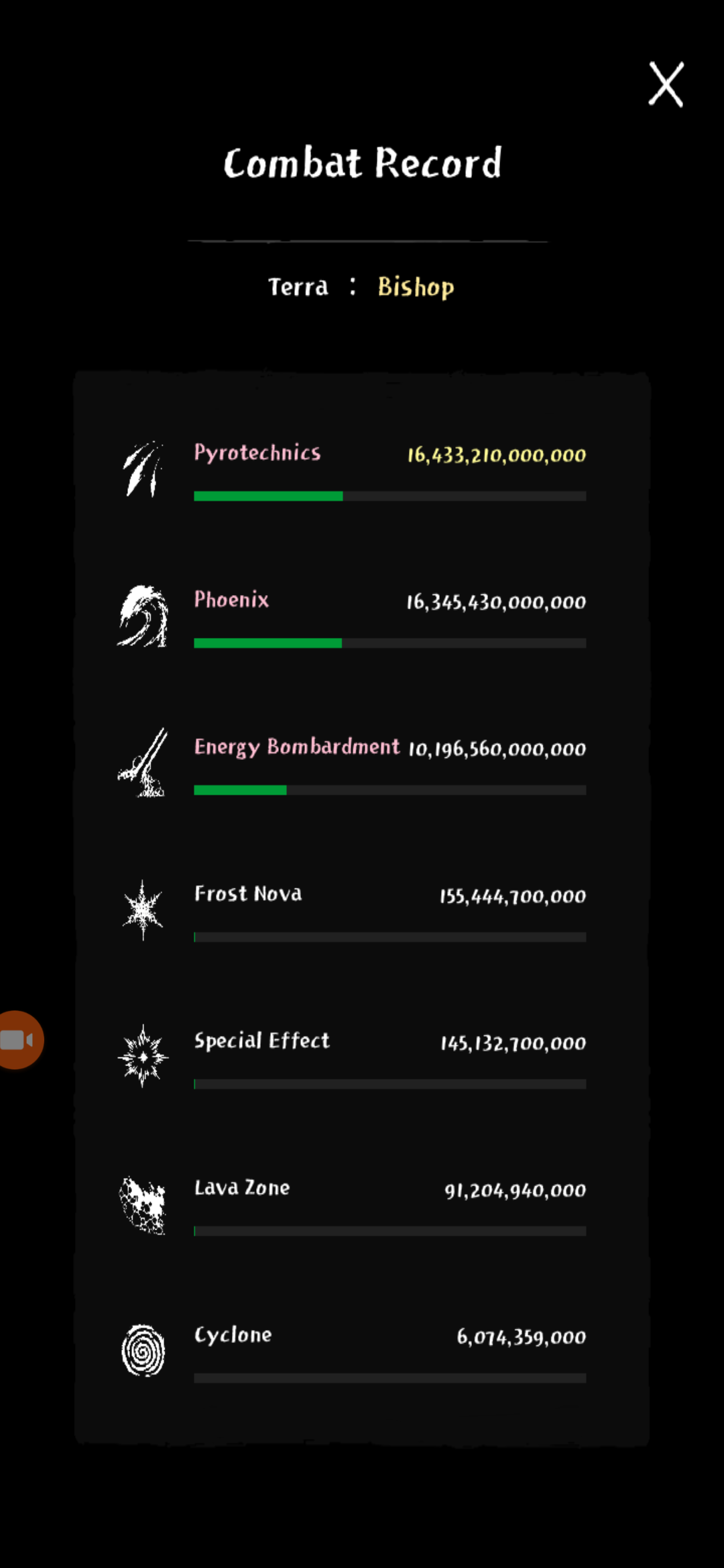Click the Pyrotechnics skill icon
The width and height of the screenshot is (724, 1568).
pyautogui.click(x=143, y=469)
